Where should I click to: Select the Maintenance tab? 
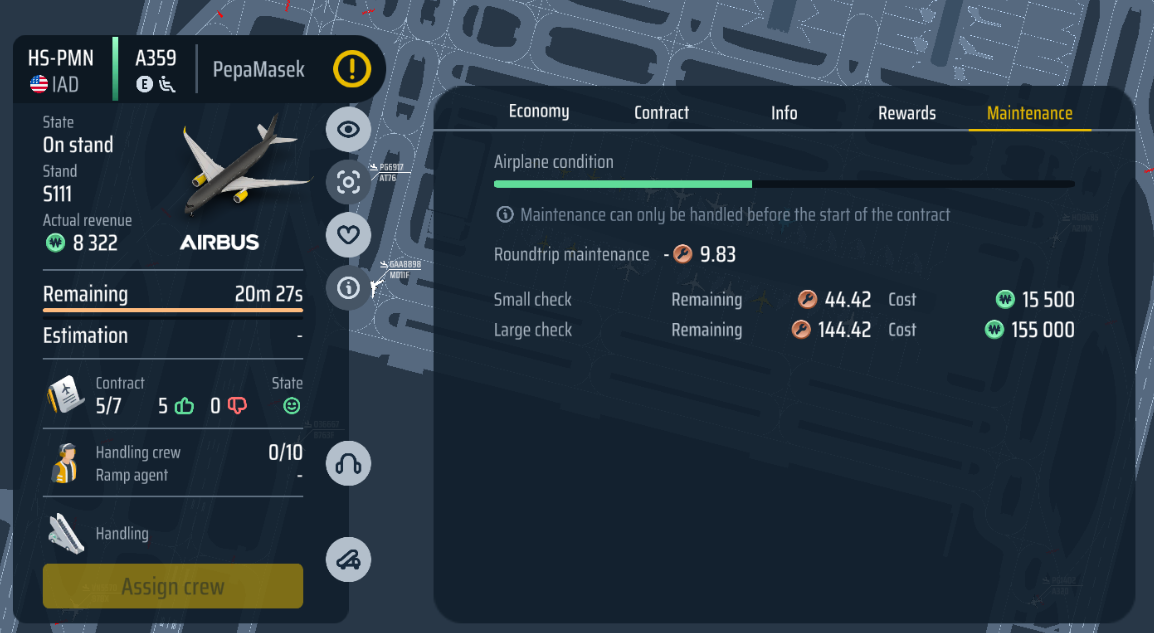[1029, 113]
